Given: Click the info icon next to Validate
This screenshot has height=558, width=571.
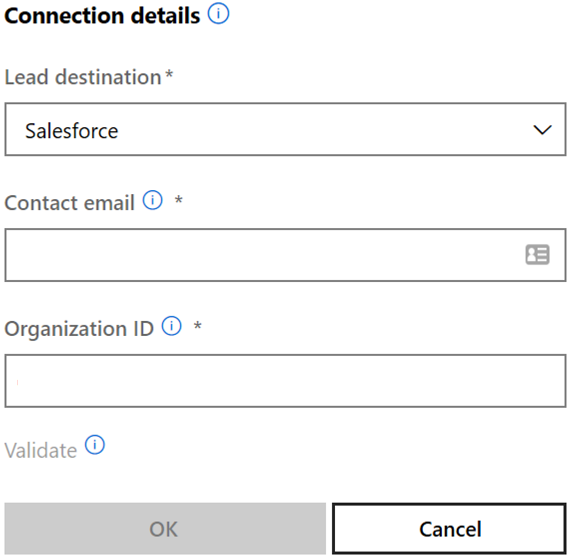Looking at the screenshot, I should point(95,445).
